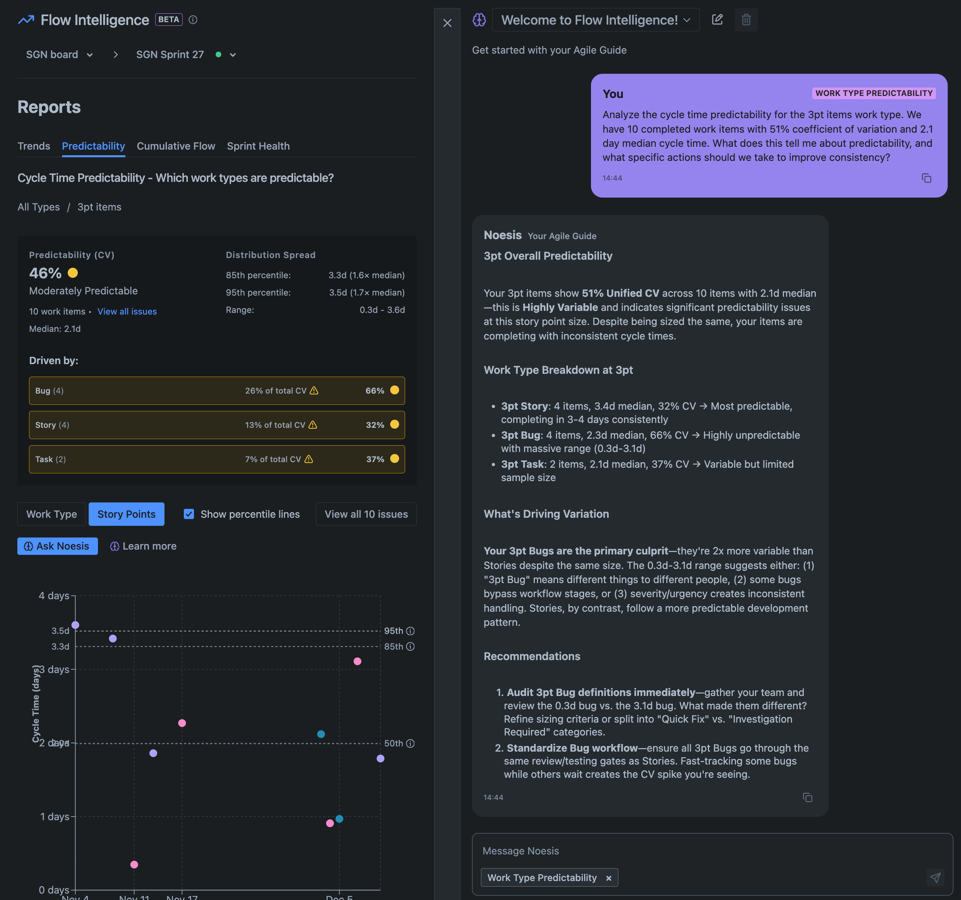Uncheck Show percentile lines checkbox

tap(189, 514)
